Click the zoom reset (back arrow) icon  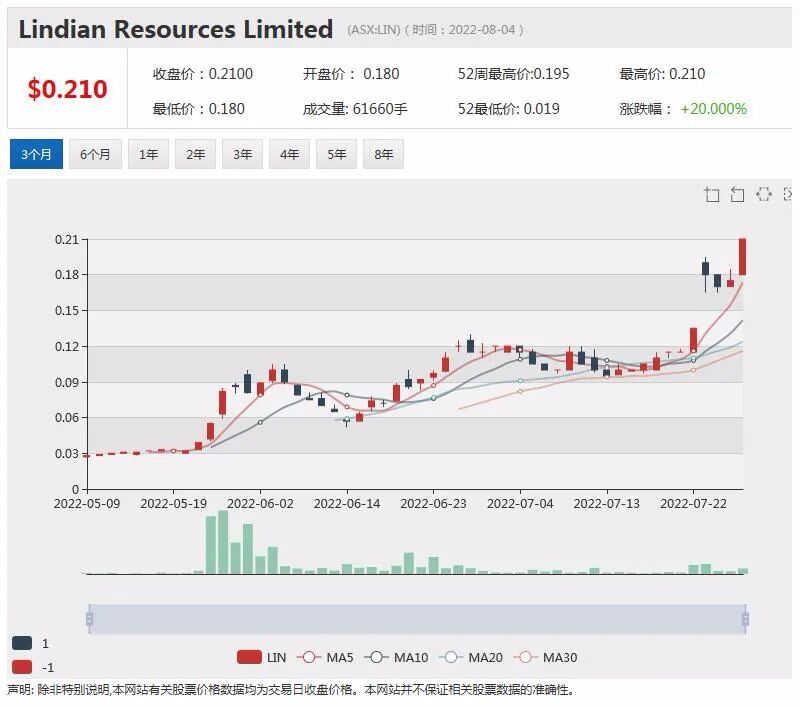click(737, 194)
